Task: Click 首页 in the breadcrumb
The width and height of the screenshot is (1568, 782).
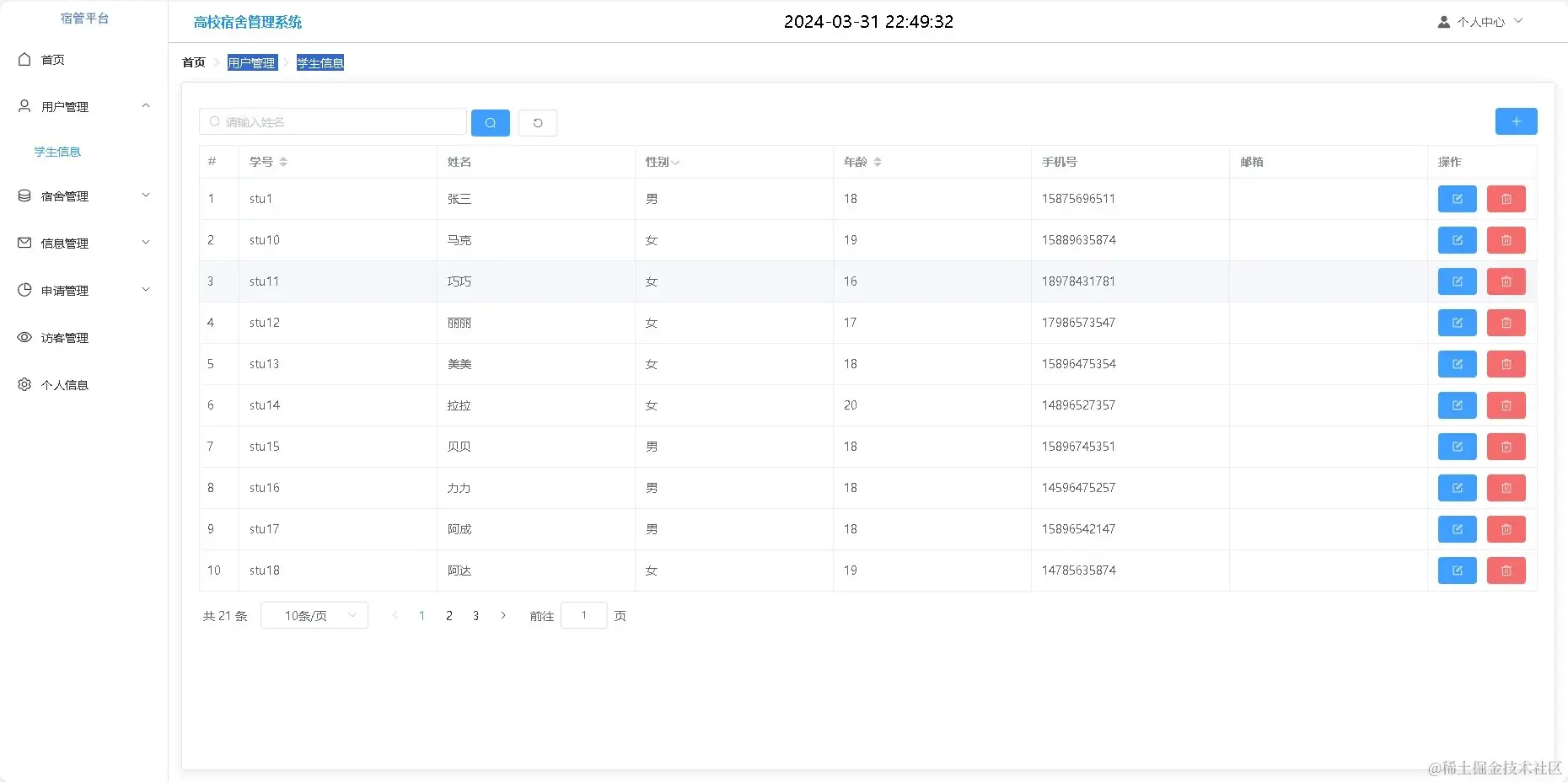Action: pos(194,62)
